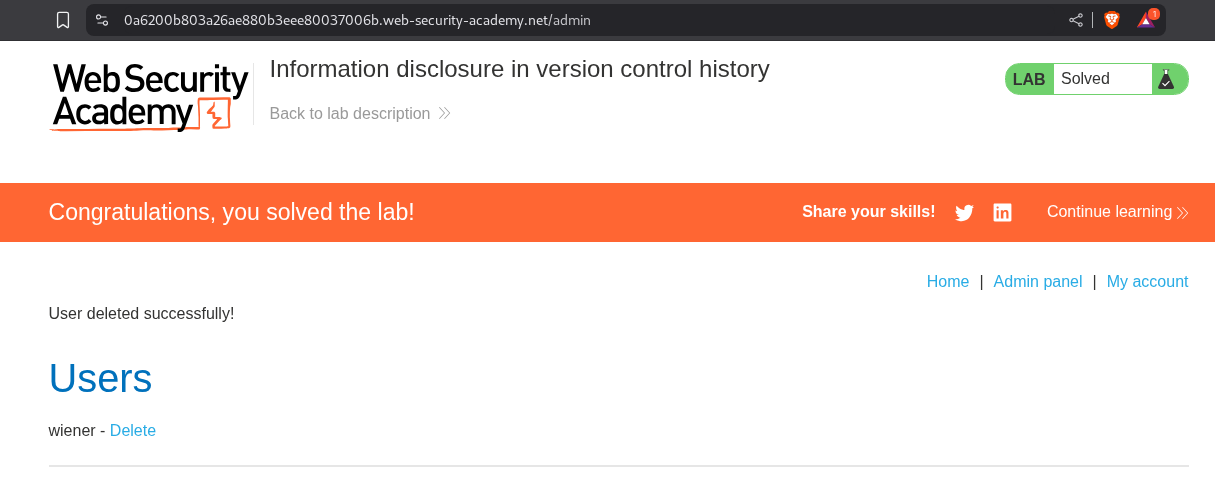Screen dimensions: 1215x502
Task: Share on LinkedIn via its icon
Action: point(1002,212)
